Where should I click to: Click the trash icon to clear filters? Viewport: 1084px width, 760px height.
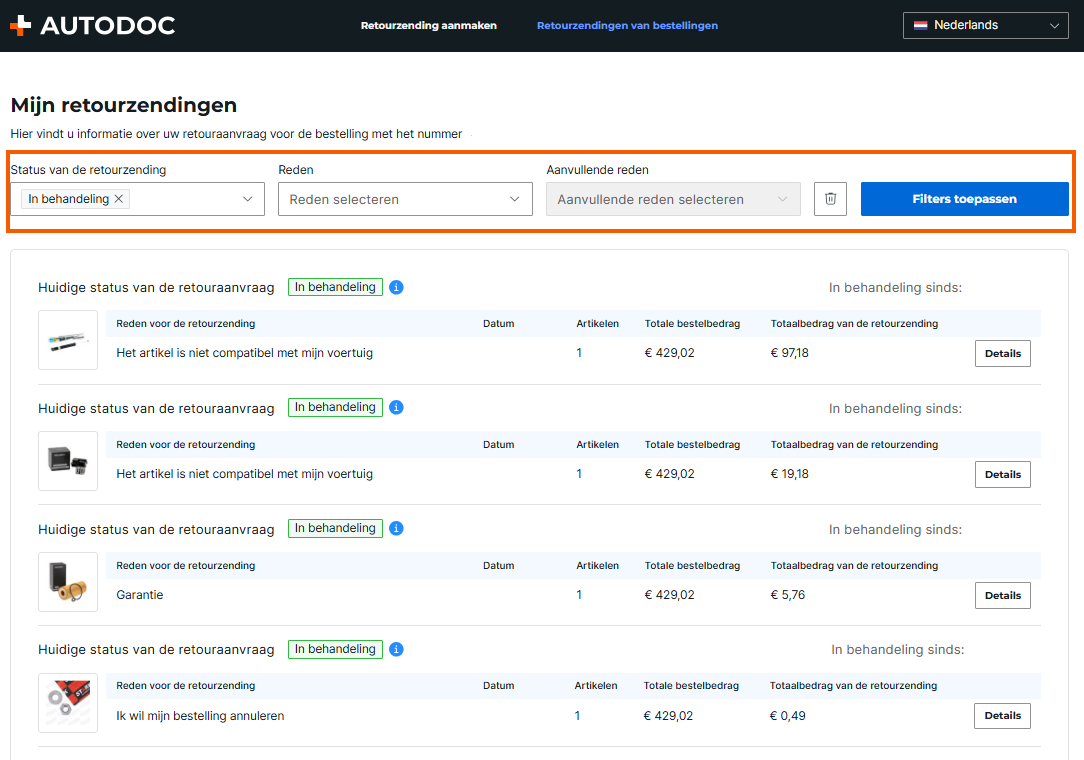(x=830, y=199)
